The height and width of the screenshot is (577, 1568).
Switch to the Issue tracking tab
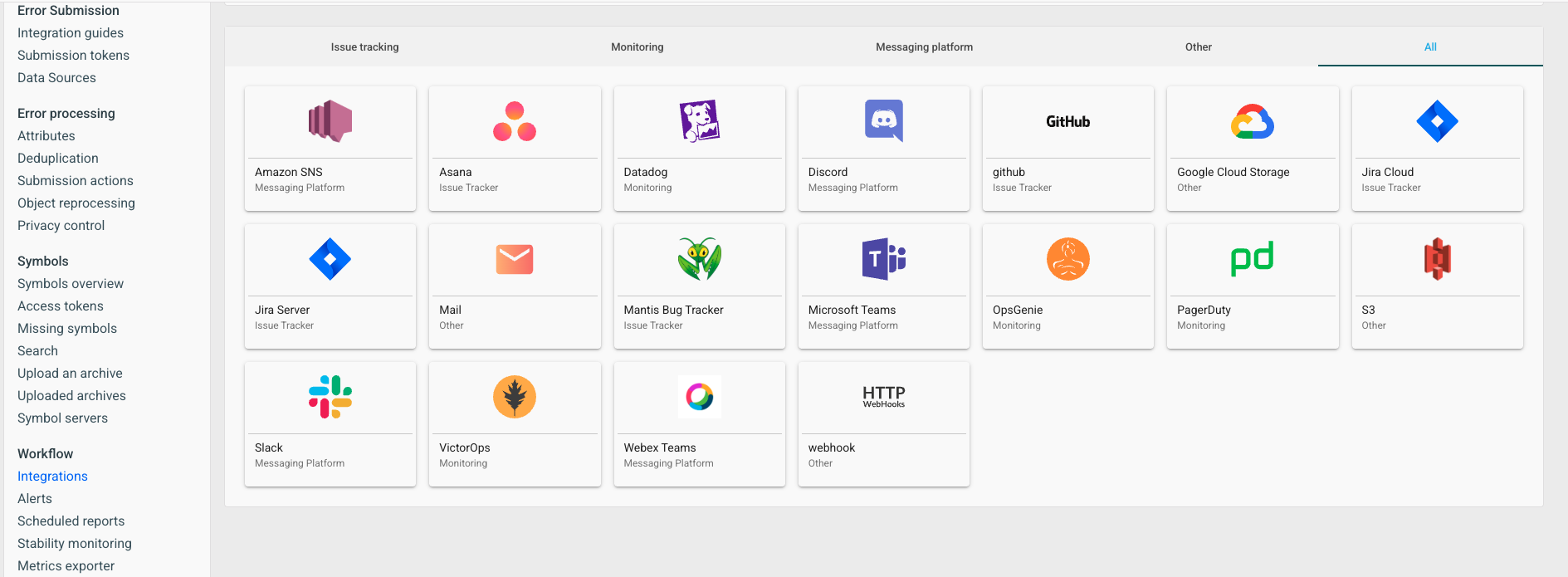pyautogui.click(x=364, y=47)
